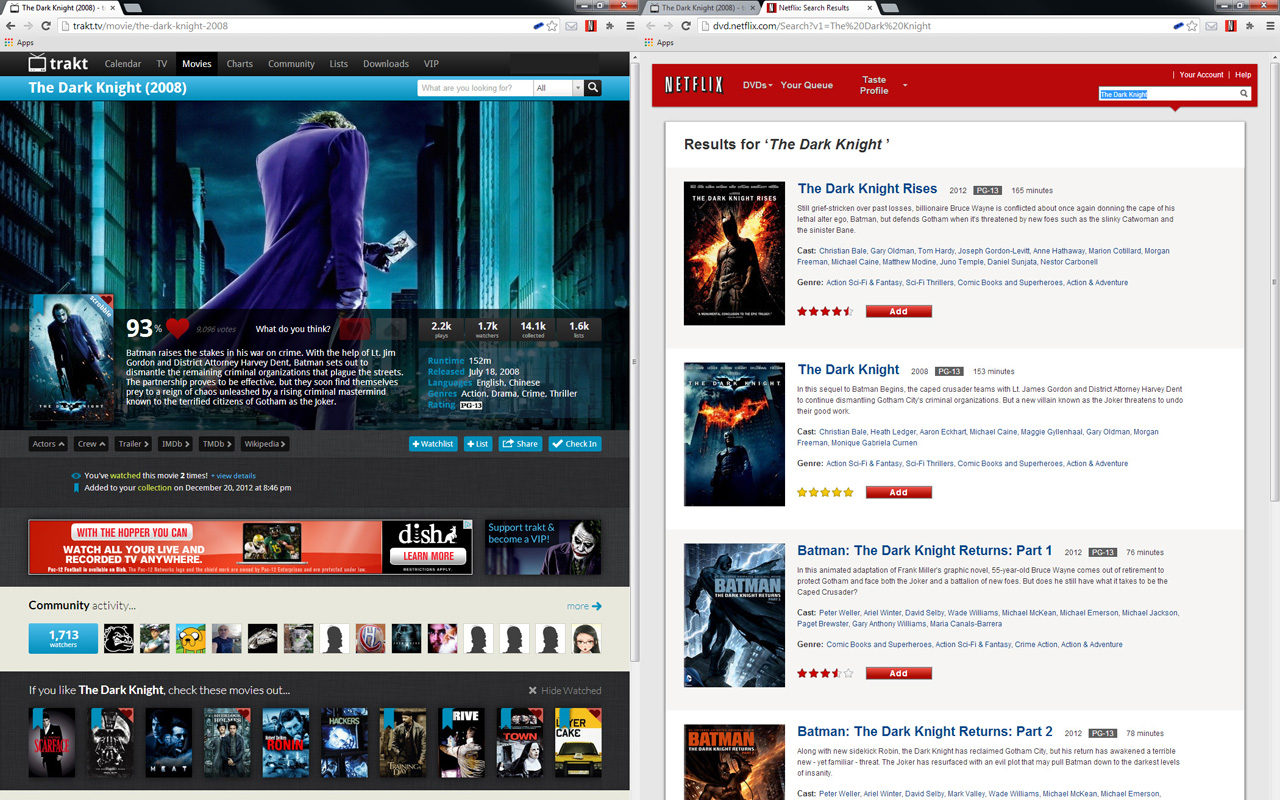Expand the Actors section

[48, 443]
